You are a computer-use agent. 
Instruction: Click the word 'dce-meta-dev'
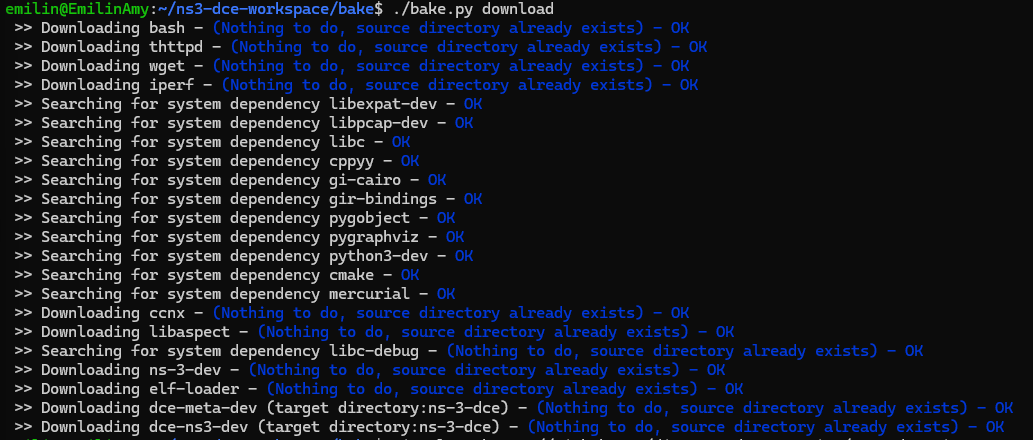click(202, 408)
